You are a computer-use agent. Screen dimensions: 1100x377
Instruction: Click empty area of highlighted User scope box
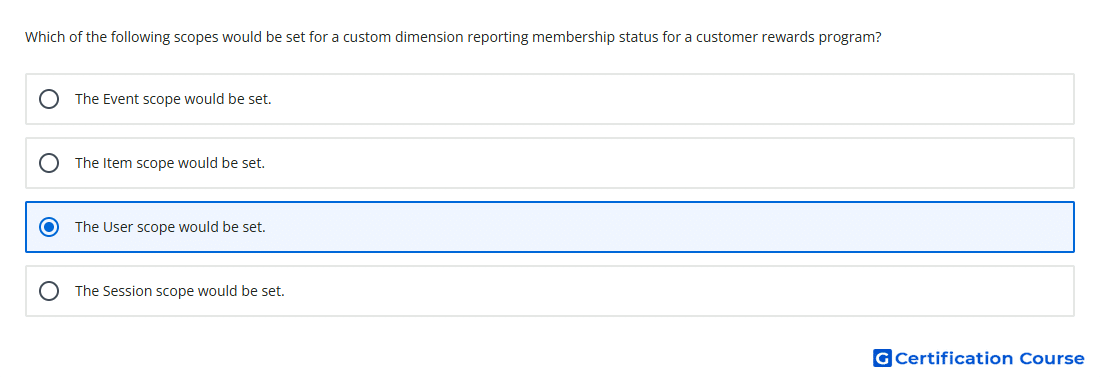pos(666,227)
